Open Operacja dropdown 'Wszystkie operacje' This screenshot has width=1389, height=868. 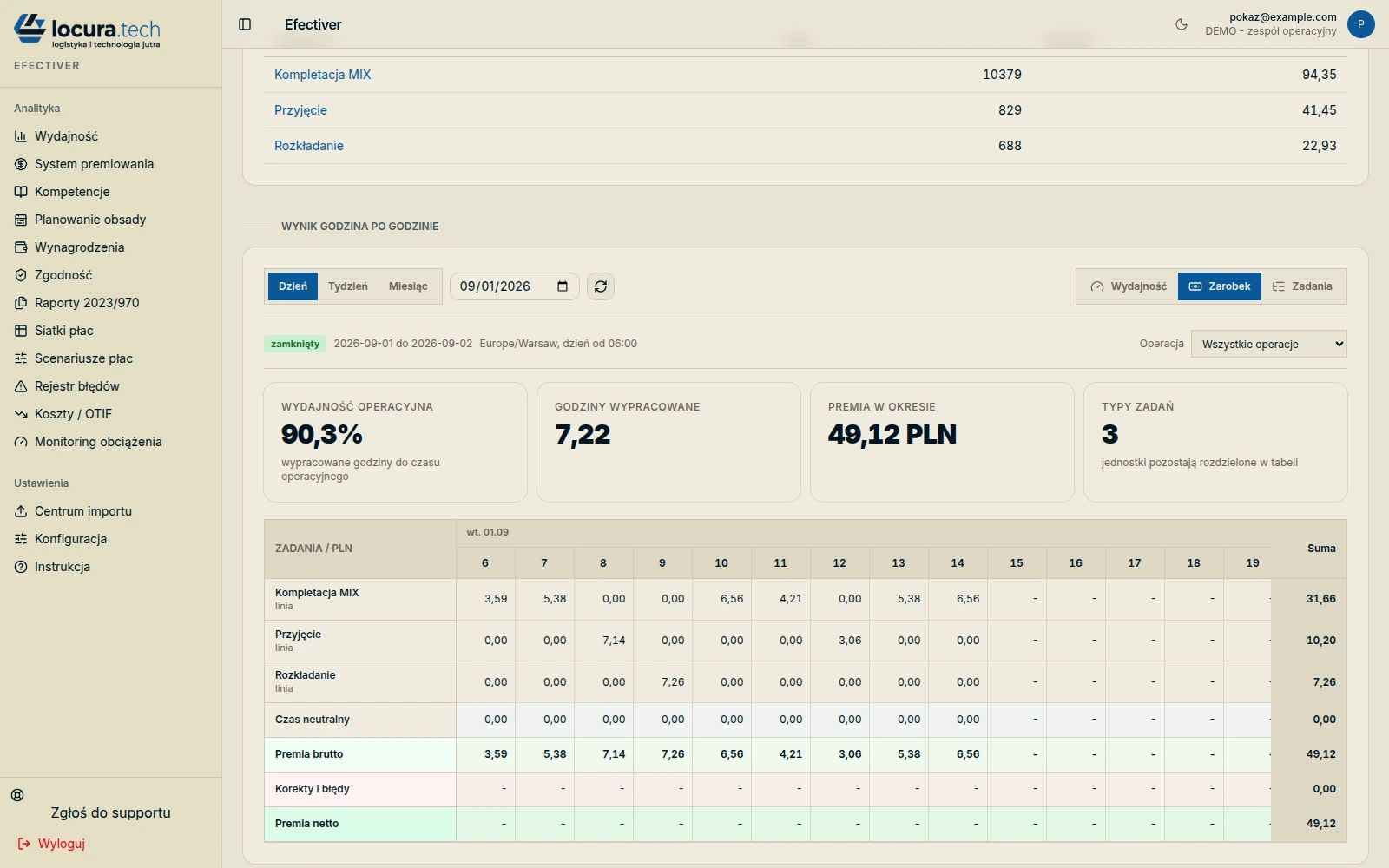(x=1269, y=344)
